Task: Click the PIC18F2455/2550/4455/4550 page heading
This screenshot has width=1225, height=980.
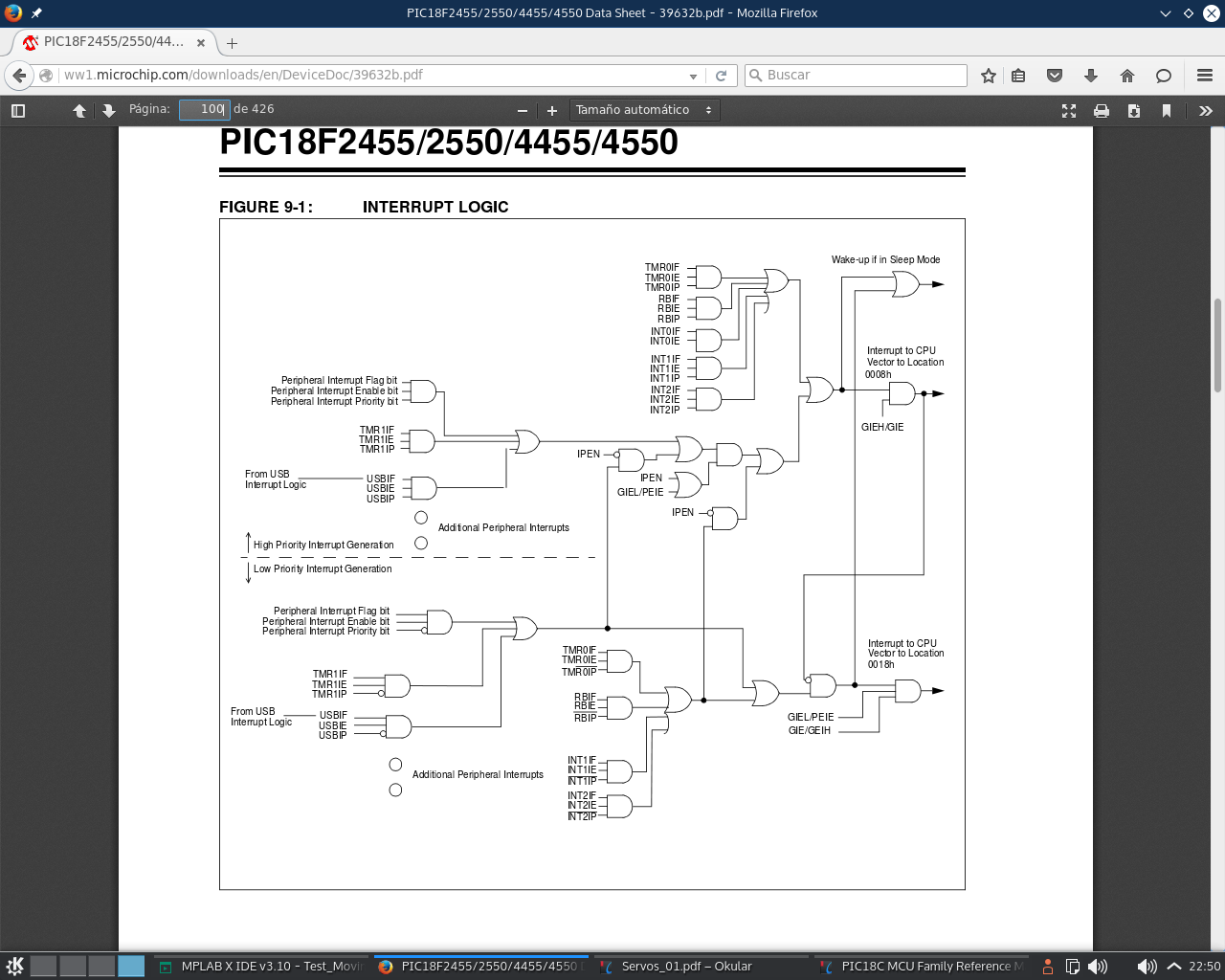Action: click(x=449, y=143)
